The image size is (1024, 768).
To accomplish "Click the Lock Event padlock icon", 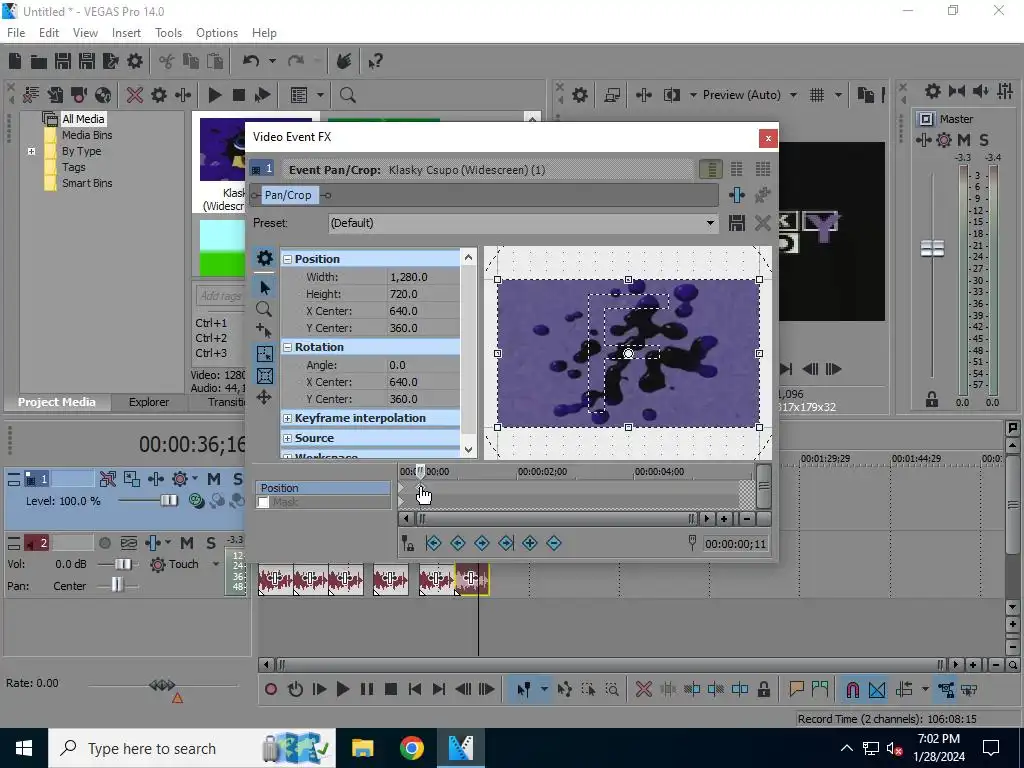I will [x=763, y=689].
